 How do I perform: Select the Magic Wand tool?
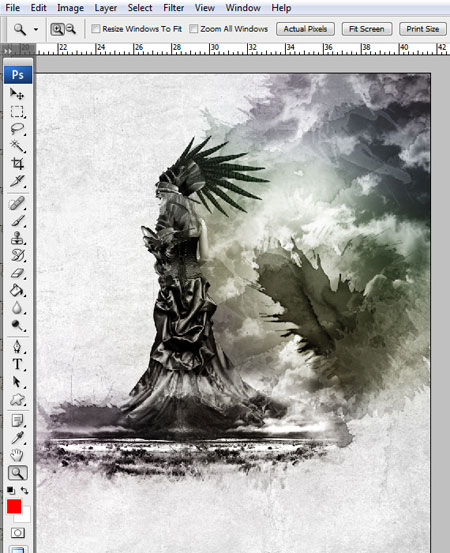coord(17,146)
